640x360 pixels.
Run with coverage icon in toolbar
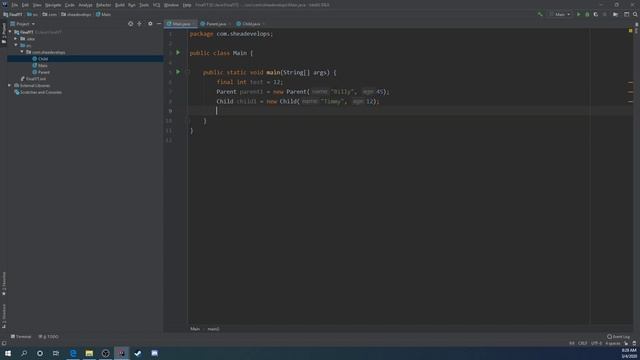(596, 14)
